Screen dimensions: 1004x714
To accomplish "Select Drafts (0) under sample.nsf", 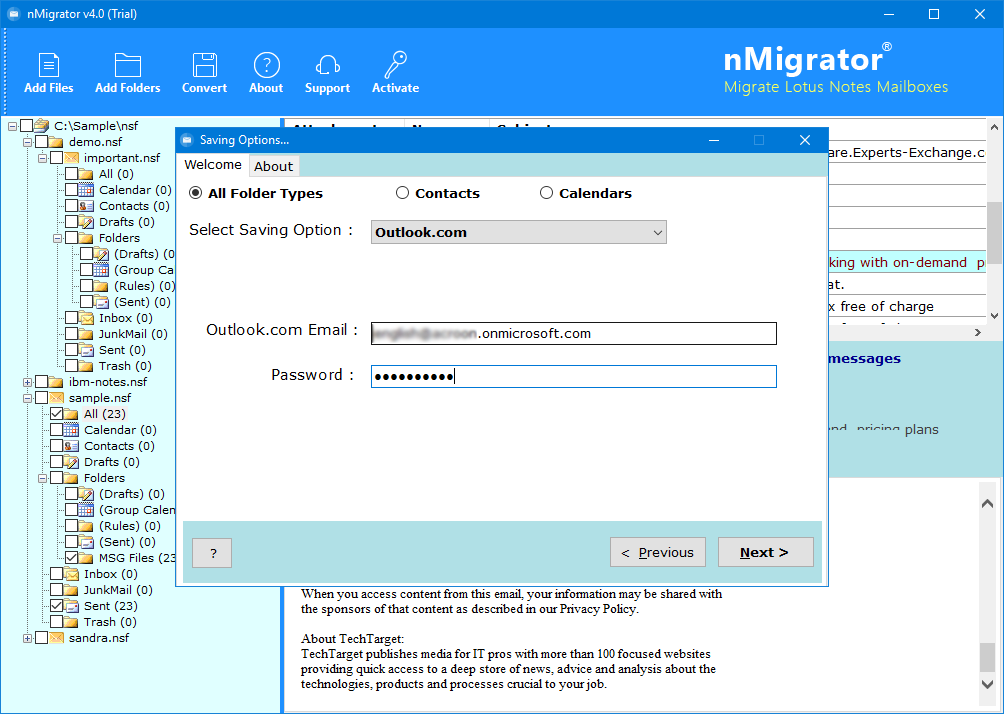I will coord(111,462).
